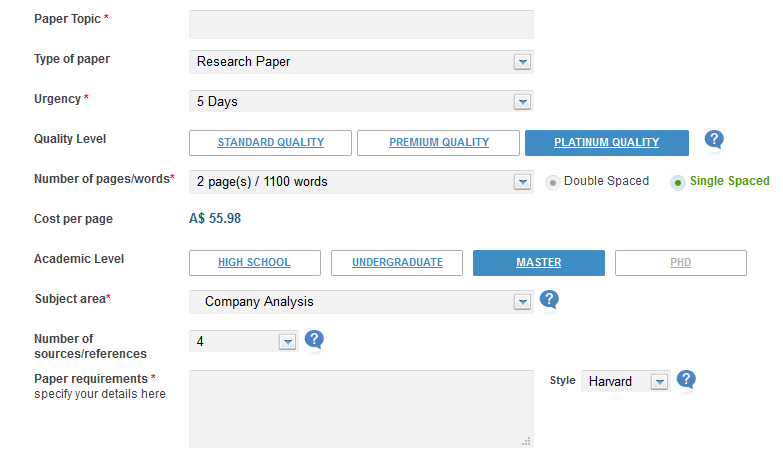Choose Standard Quality level
The image size is (783, 464).
[270, 143]
